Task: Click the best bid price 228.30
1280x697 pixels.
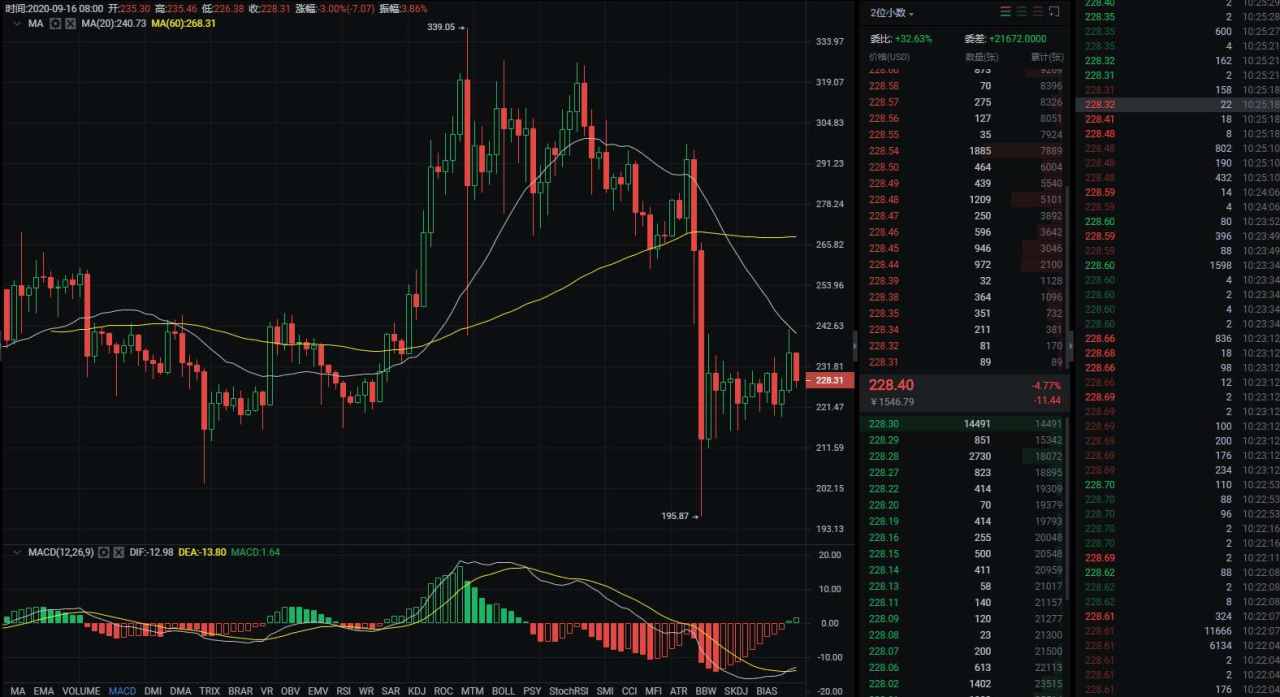Action: tap(883, 424)
